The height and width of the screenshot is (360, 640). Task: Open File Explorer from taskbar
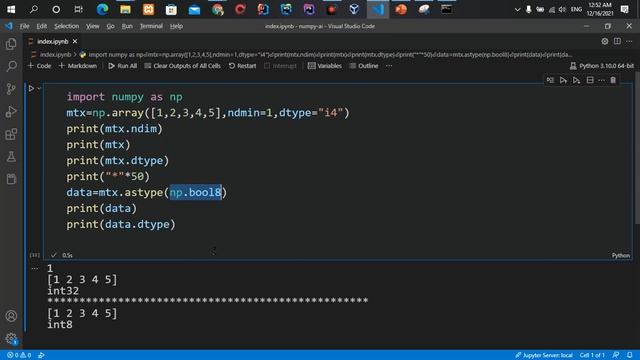tap(125, 9)
